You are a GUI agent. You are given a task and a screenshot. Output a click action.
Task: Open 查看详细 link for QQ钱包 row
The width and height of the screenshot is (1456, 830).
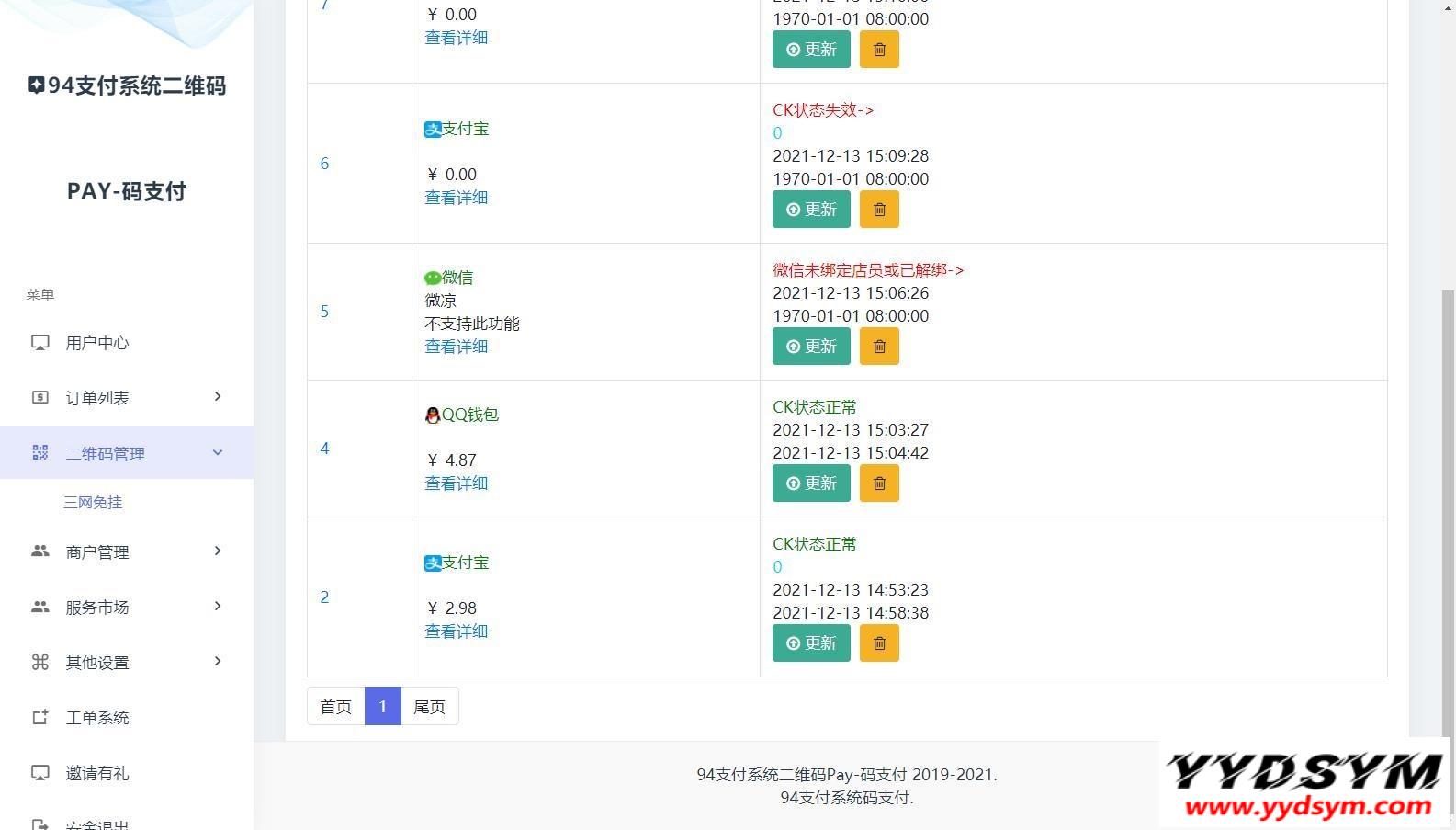(x=456, y=483)
